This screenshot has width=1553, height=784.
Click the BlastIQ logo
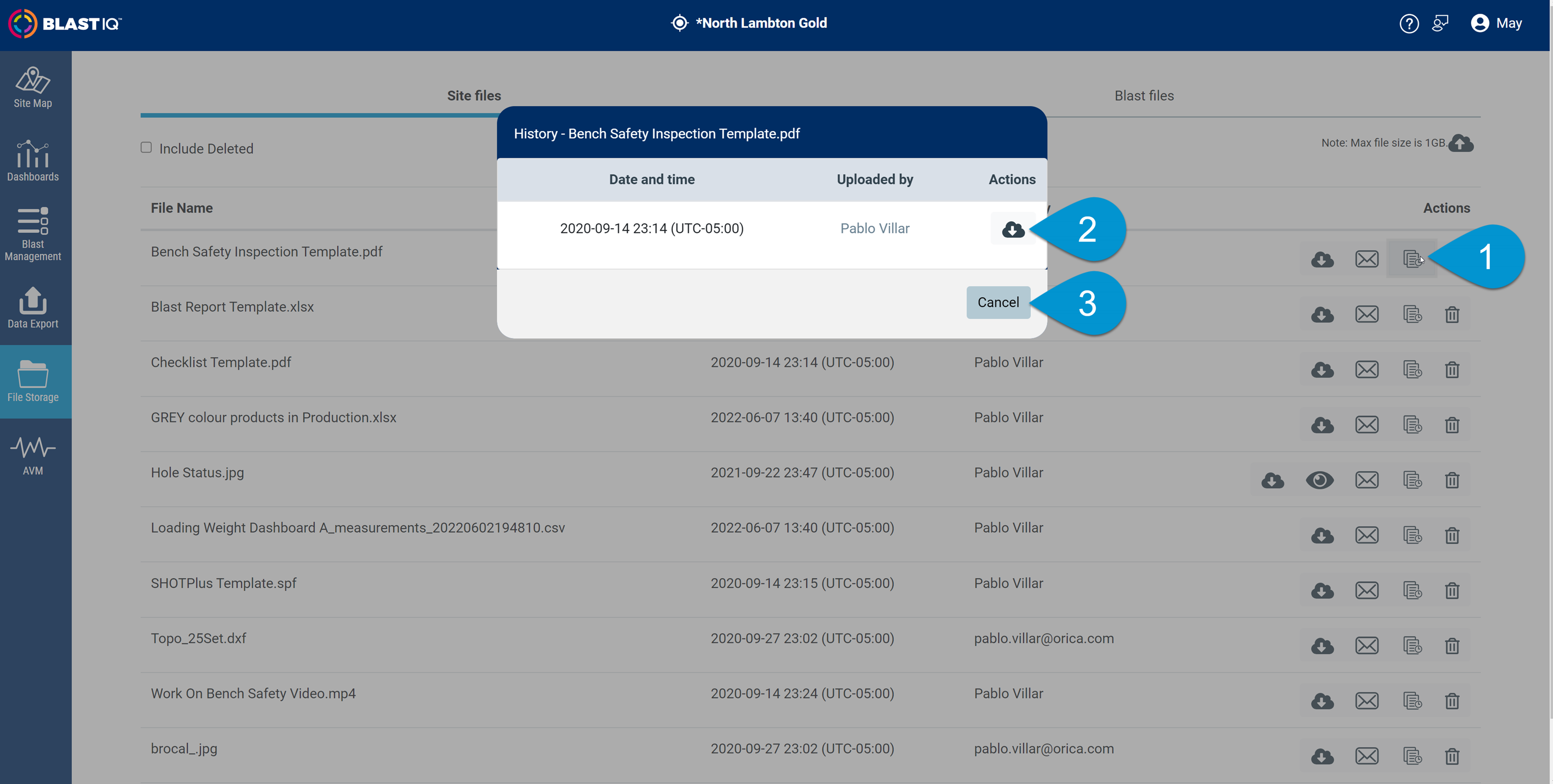[x=65, y=23]
